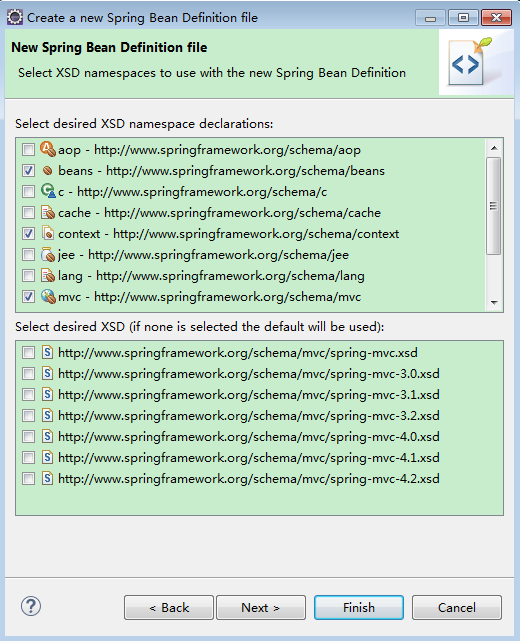Image resolution: width=520 pixels, height=641 pixels.
Task: Check the spring-mvc-4.1.xsd checkbox
Action: pyautogui.click(x=28, y=457)
